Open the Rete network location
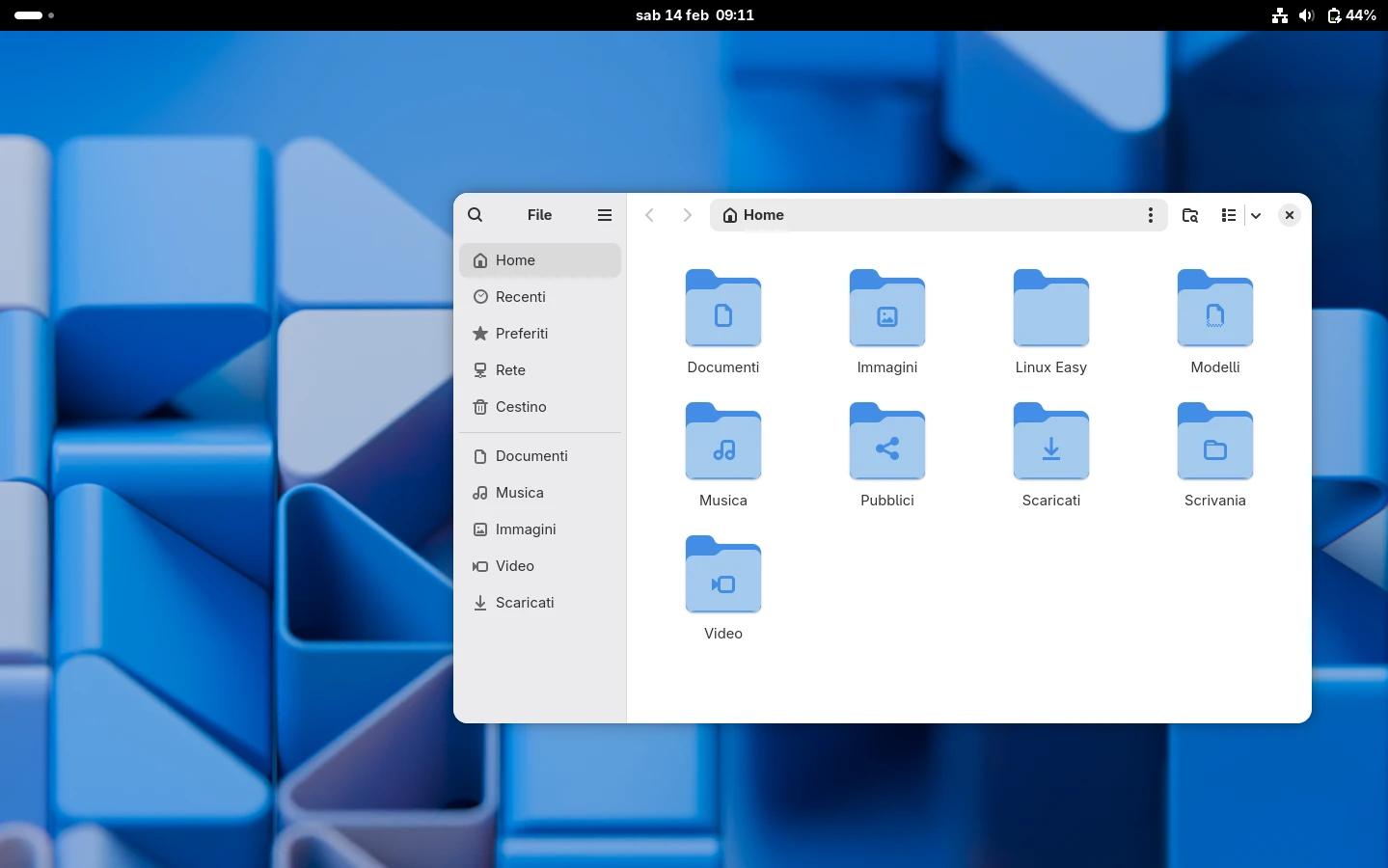Screen dimensions: 1388x868 [x=510, y=370]
